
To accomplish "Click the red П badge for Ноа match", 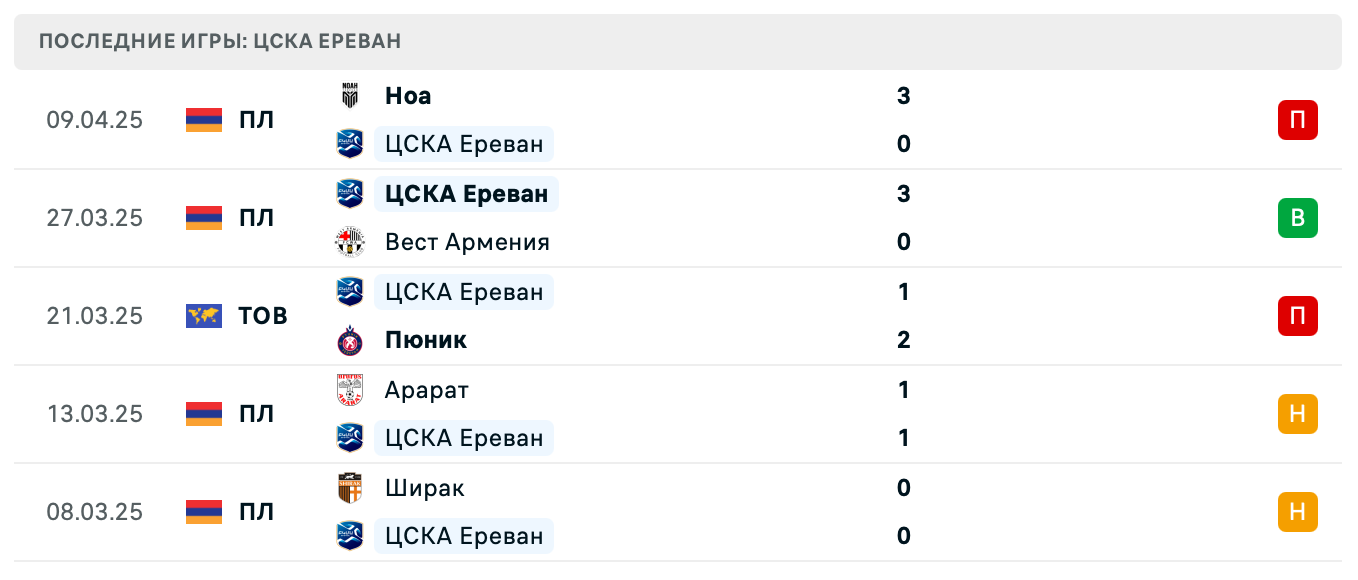I will (x=1297, y=120).
